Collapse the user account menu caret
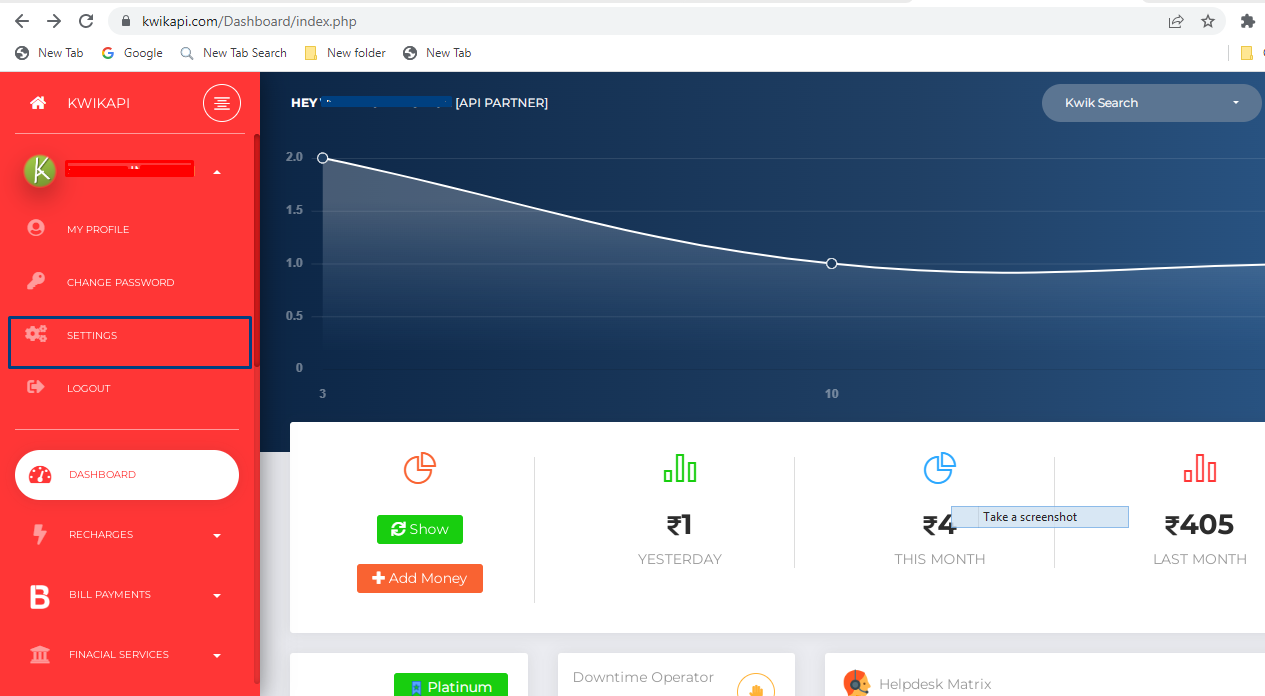Image resolution: width=1265 pixels, height=696 pixels. (217, 172)
